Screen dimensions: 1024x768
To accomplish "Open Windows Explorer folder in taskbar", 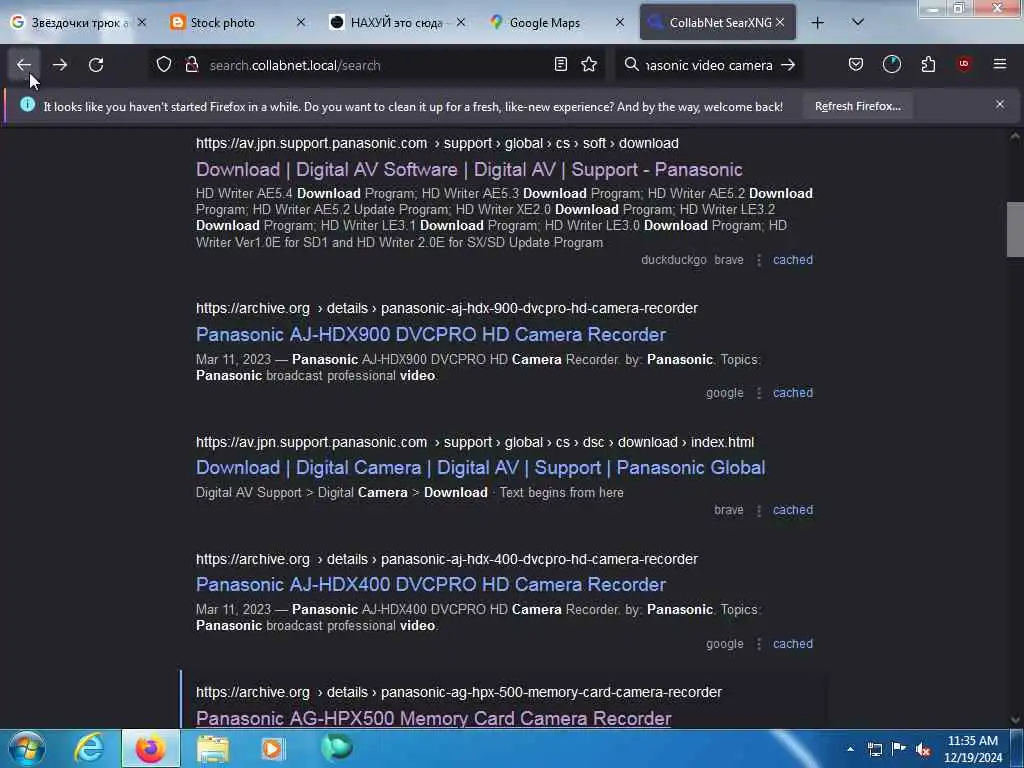I will 213,749.
